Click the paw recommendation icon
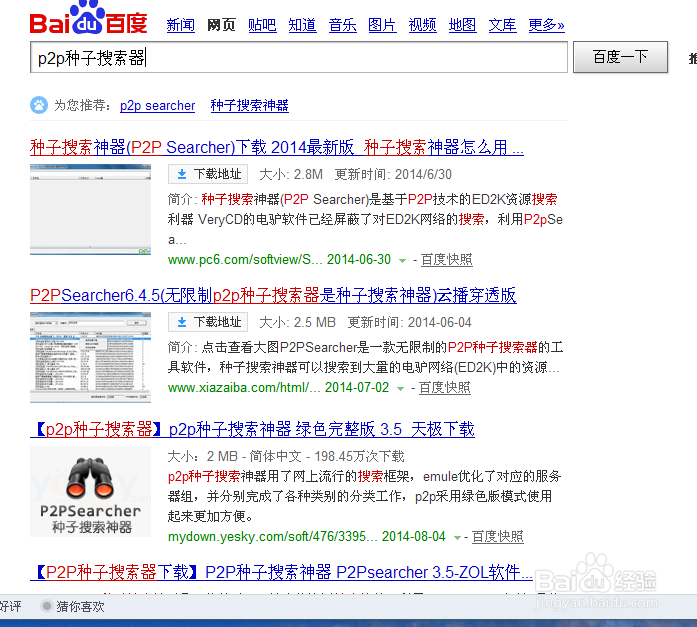 (x=39, y=105)
